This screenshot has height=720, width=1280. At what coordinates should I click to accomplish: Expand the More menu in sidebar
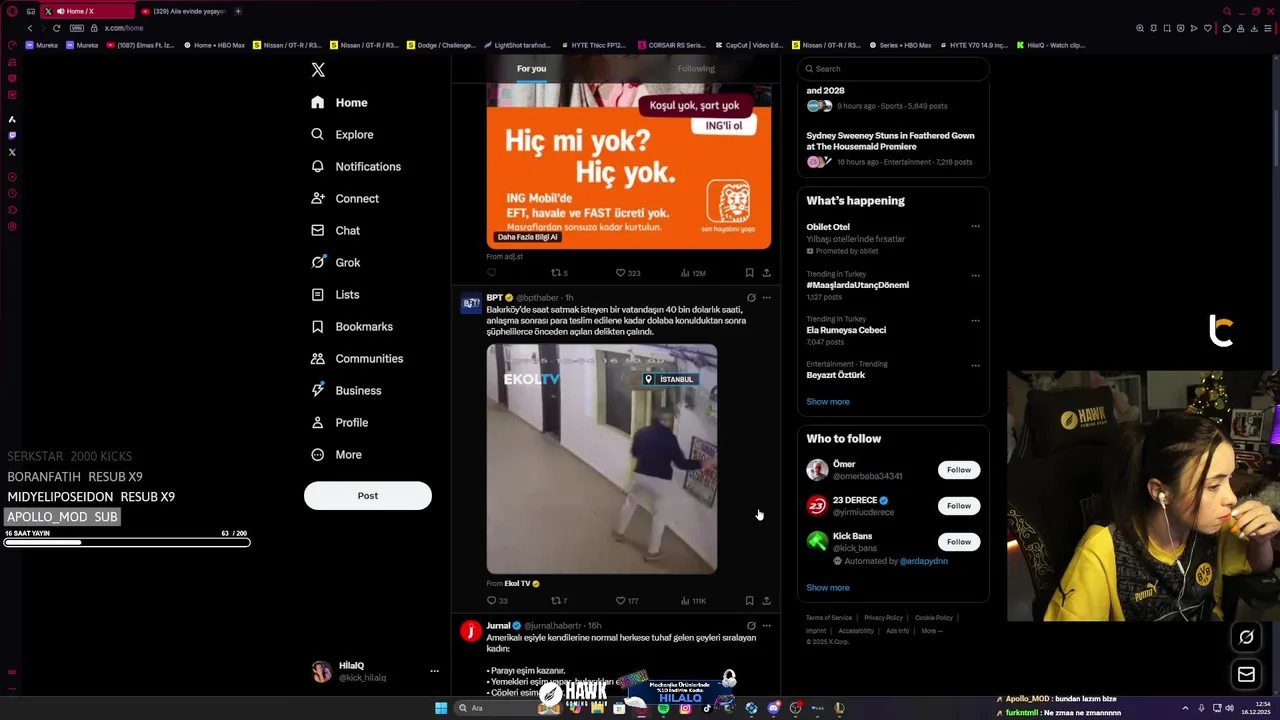click(x=336, y=455)
